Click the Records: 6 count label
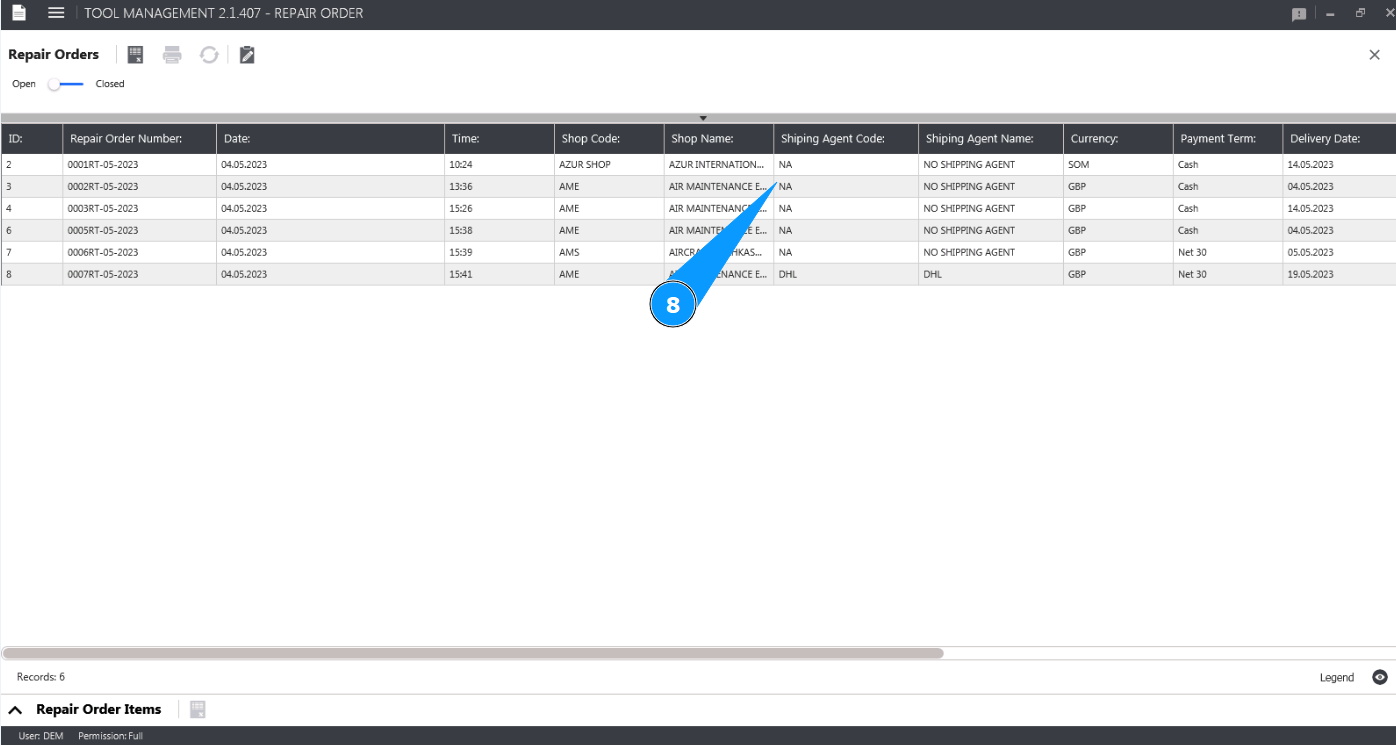Viewport: 1396px width, 746px height. tap(41, 677)
